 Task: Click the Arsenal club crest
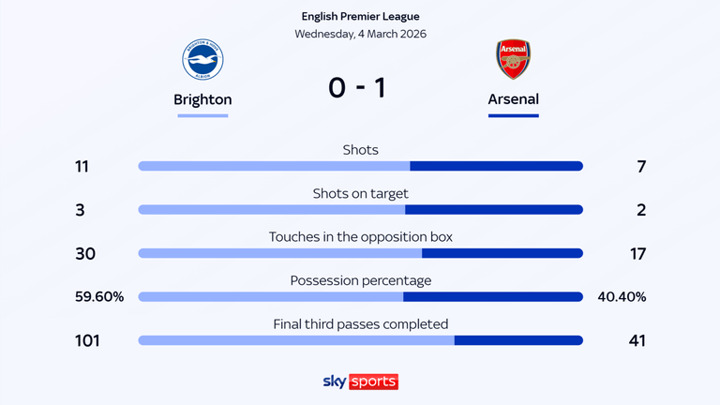click(x=513, y=60)
